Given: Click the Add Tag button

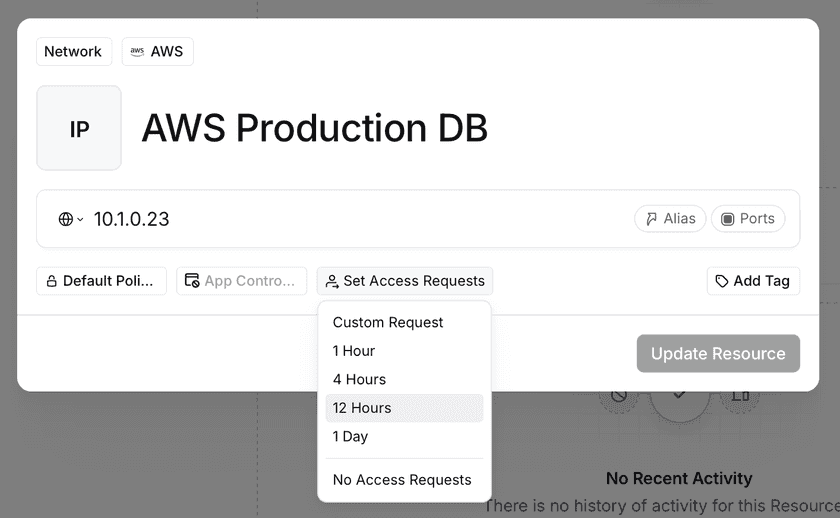Looking at the screenshot, I should [752, 281].
